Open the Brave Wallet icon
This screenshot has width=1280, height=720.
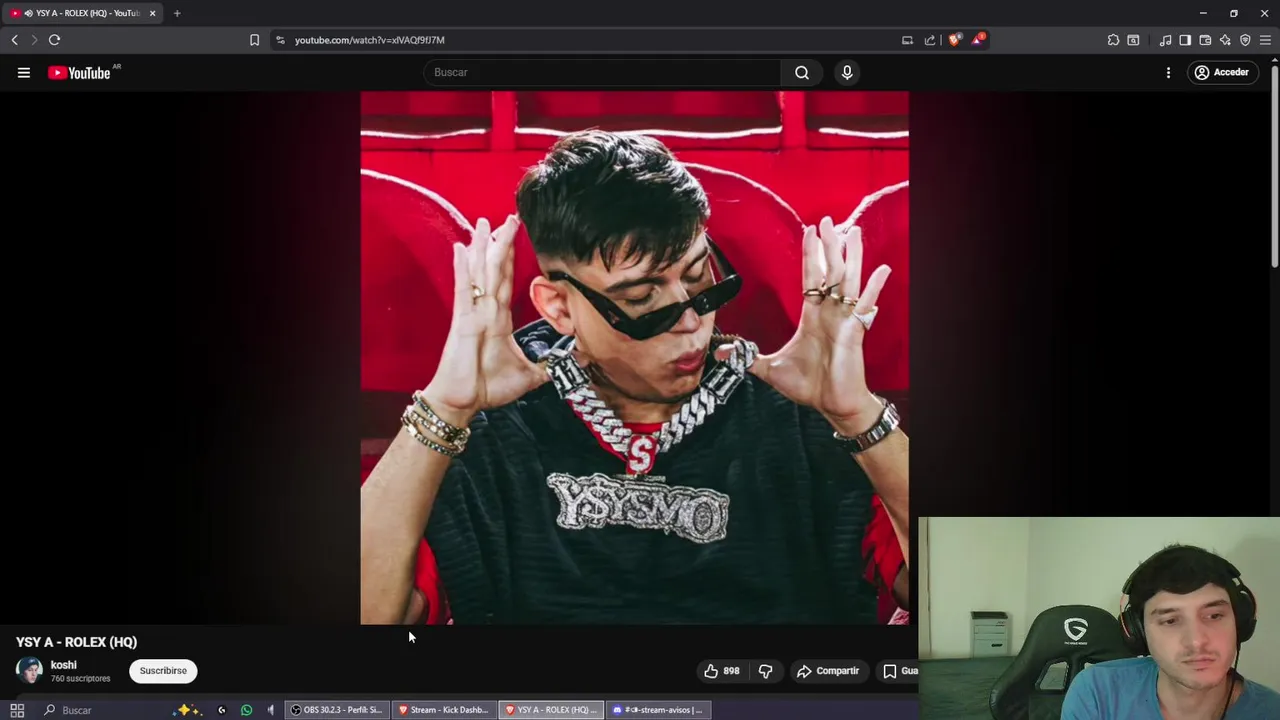click(x=1205, y=40)
